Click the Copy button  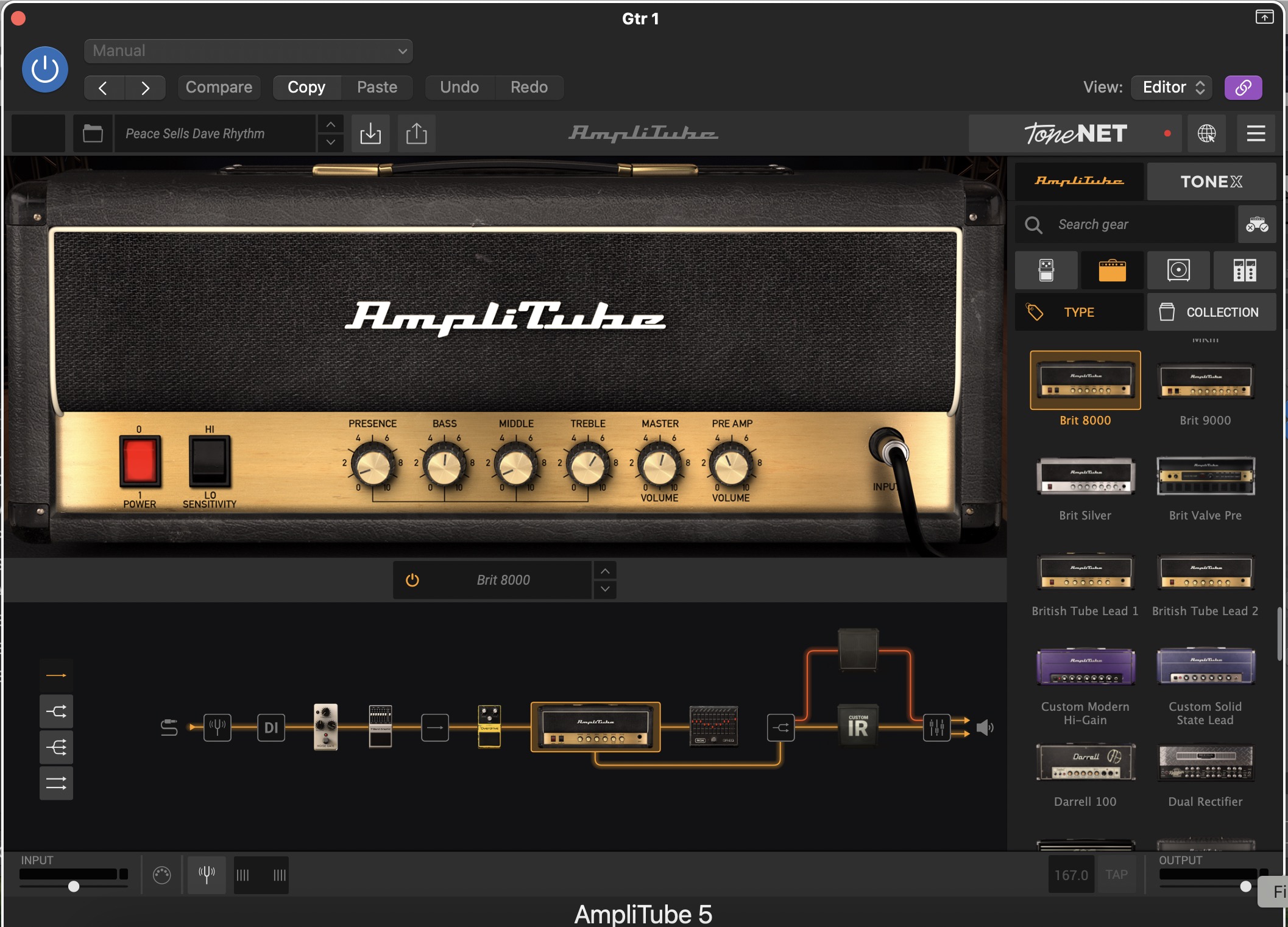tap(306, 87)
